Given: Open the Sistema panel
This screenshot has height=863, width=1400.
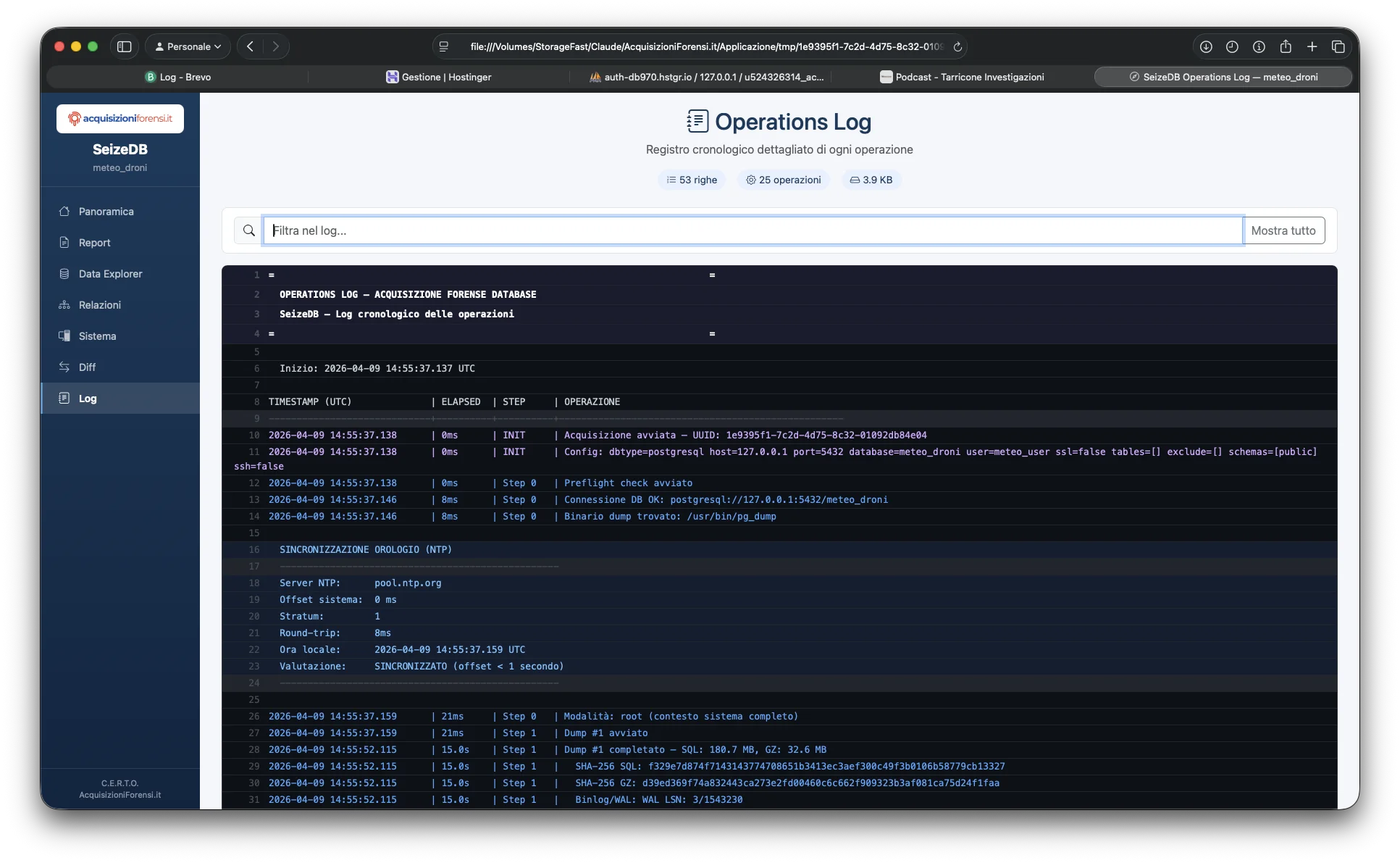Looking at the screenshot, I should 98,336.
